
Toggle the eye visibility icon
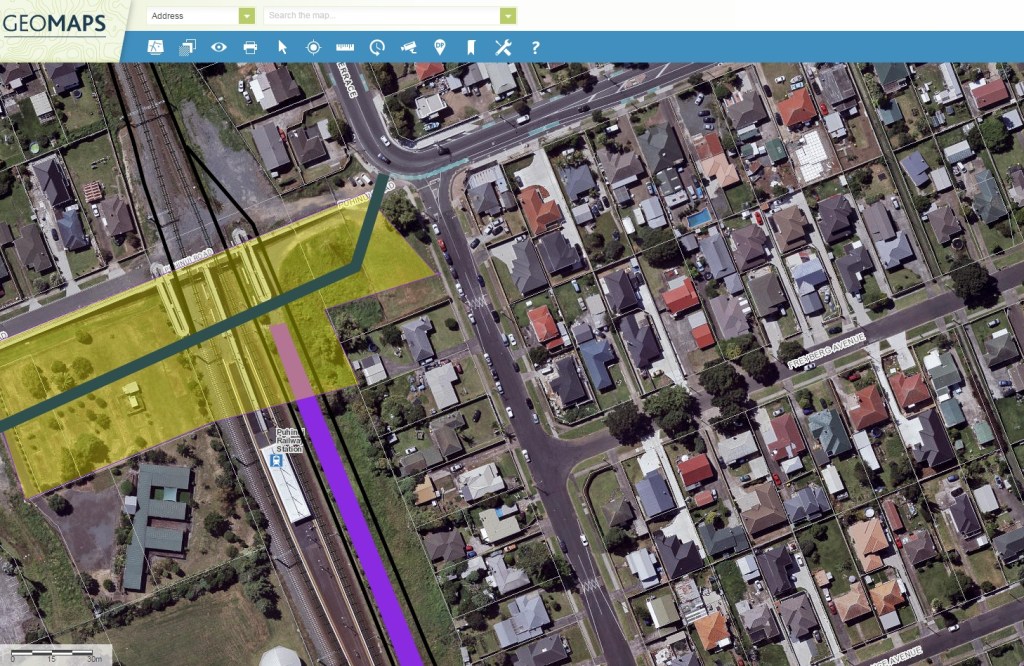tap(219, 47)
